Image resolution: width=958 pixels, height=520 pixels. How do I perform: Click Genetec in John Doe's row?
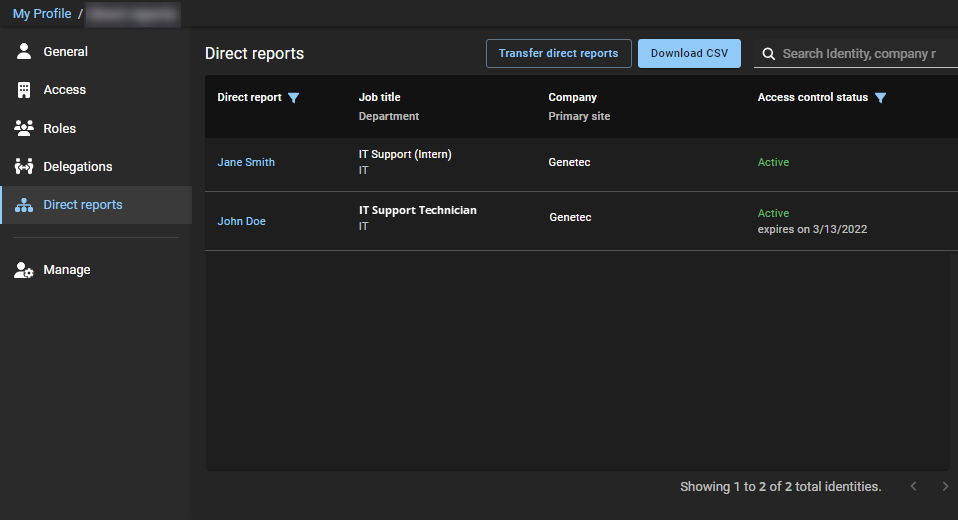(x=570, y=217)
